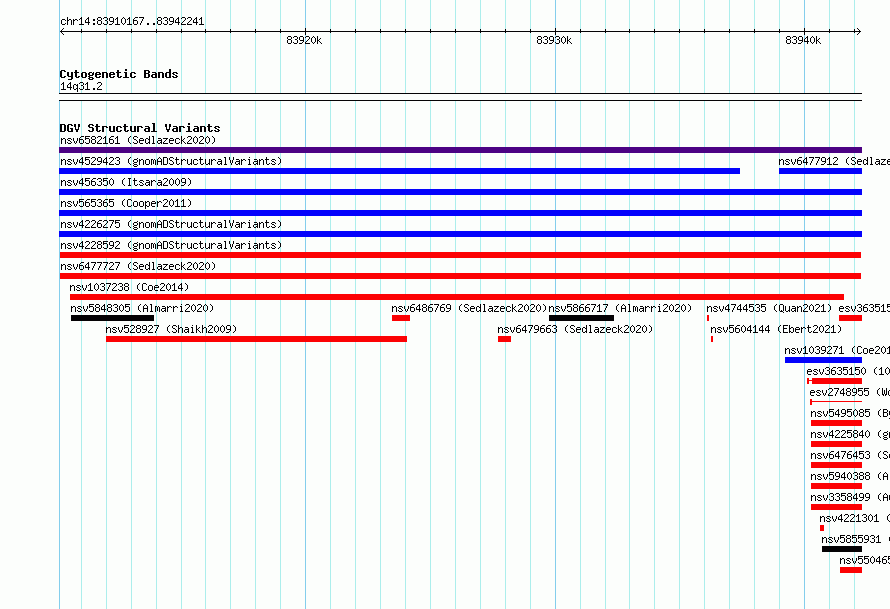Click nsv4744535 (Quan2021) label

[x=769, y=308]
